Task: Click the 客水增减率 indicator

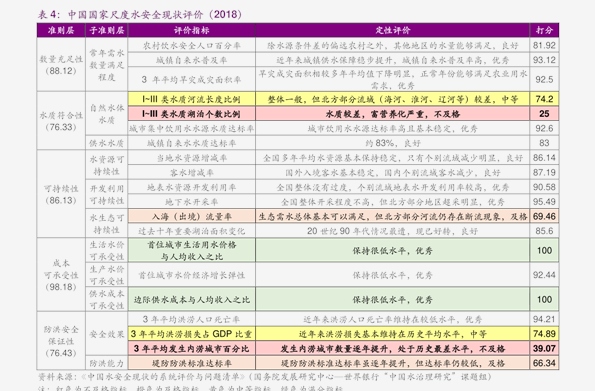Action: [x=192, y=172]
